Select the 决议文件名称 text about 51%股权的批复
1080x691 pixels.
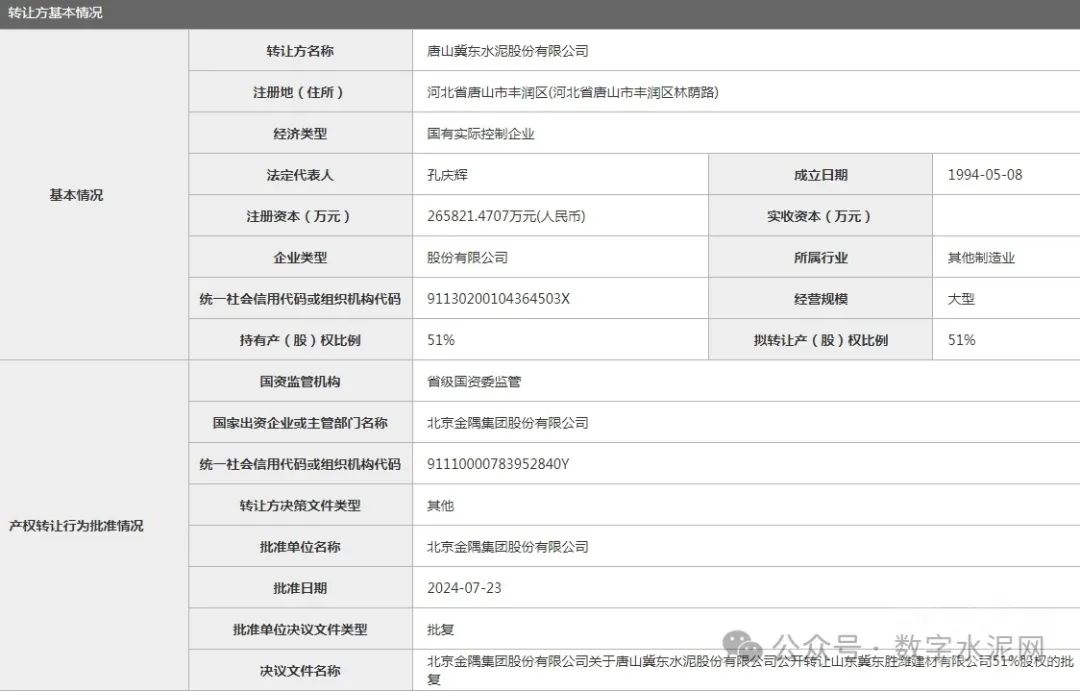pos(751,670)
